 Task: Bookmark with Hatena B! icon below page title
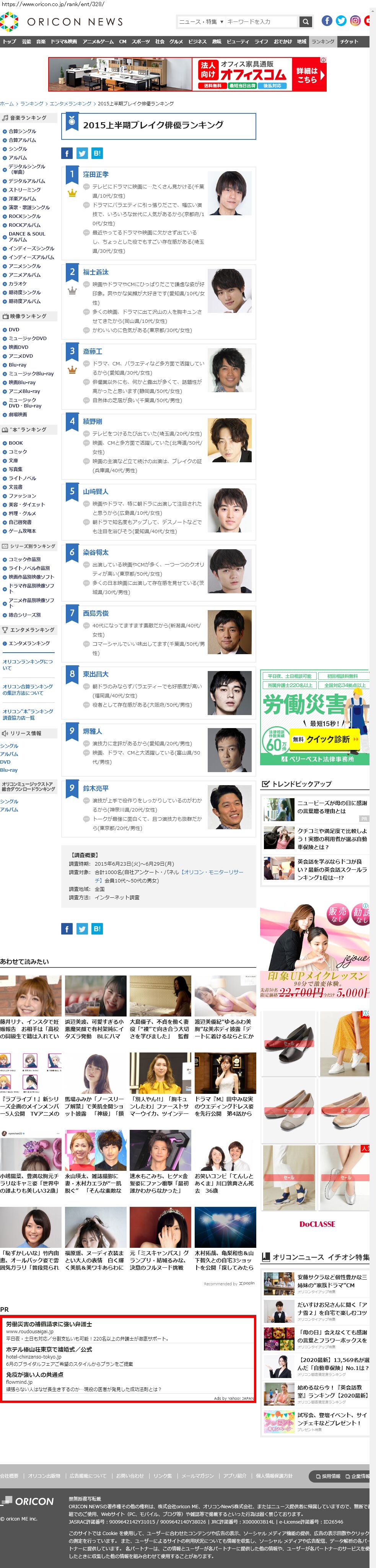click(x=96, y=153)
